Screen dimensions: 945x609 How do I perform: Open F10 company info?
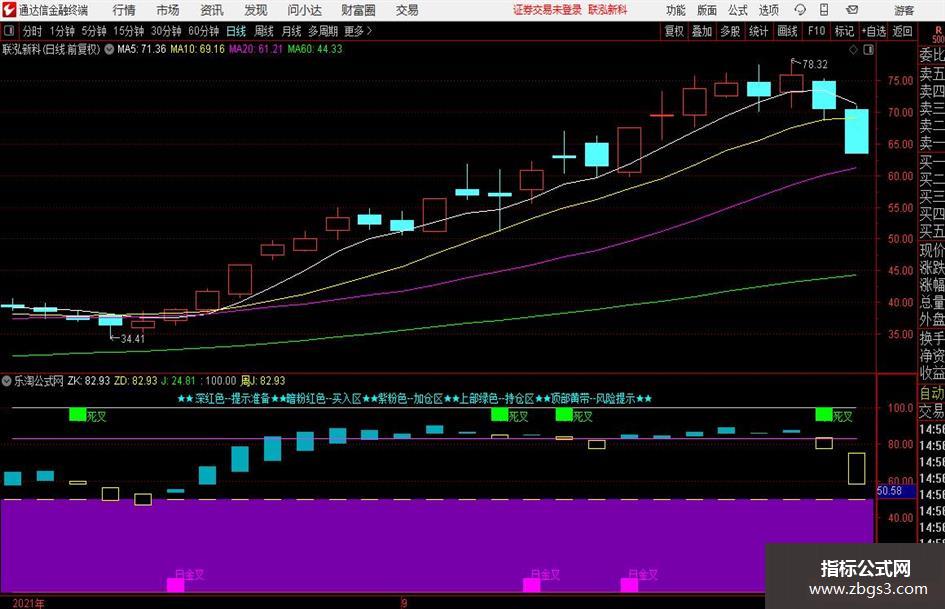pos(817,31)
